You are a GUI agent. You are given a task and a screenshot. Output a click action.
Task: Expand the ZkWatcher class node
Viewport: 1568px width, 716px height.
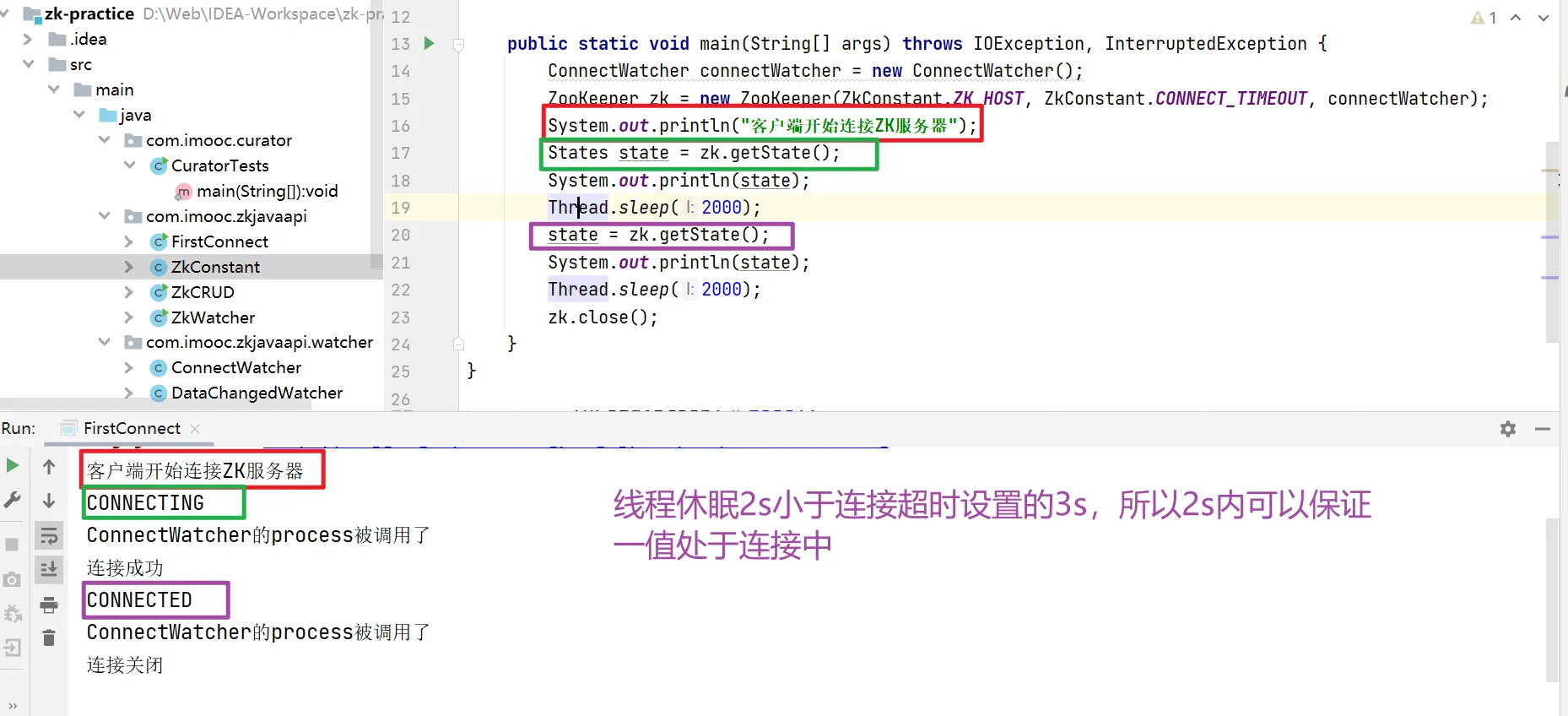pyautogui.click(x=129, y=317)
